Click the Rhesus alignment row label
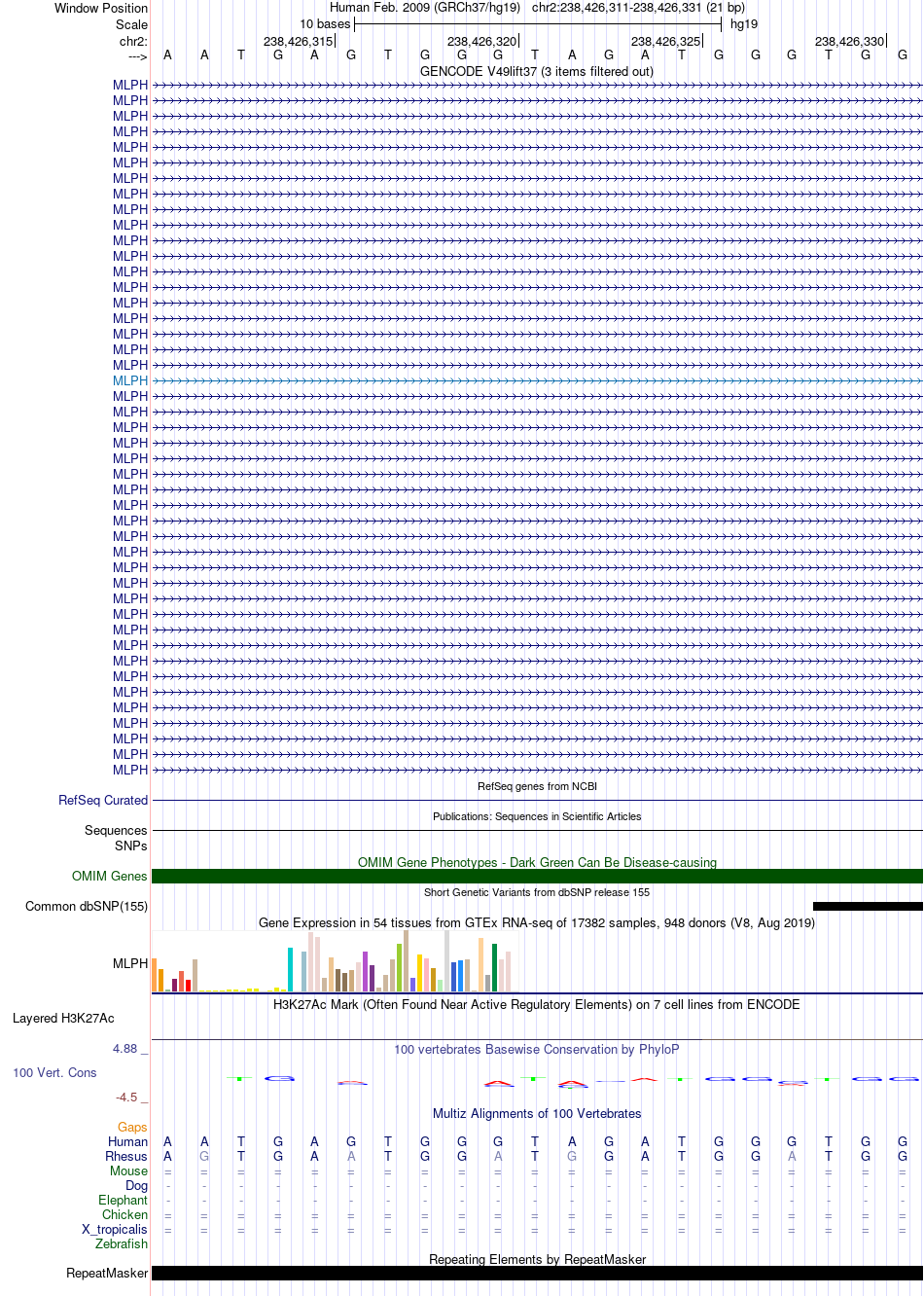This screenshot has width=924, height=1296. point(126,1156)
